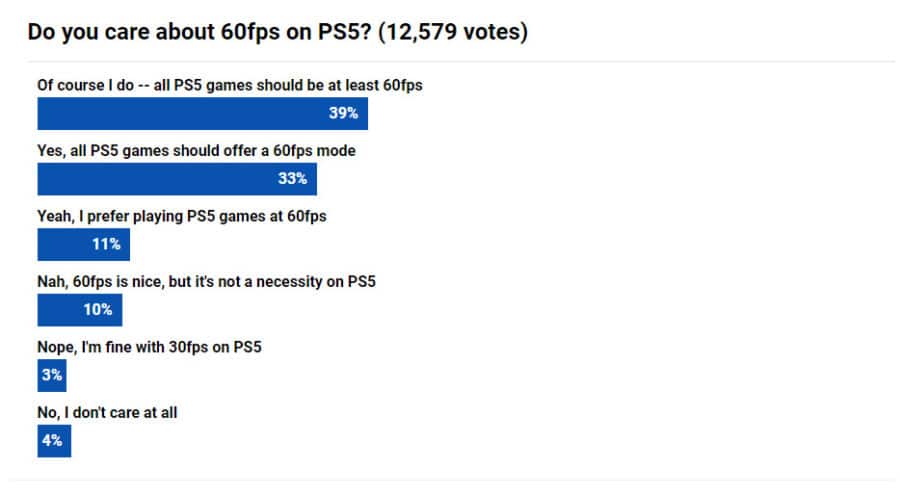The image size is (900, 494).
Task: Click the 10% percentage label
Action: 98,310
